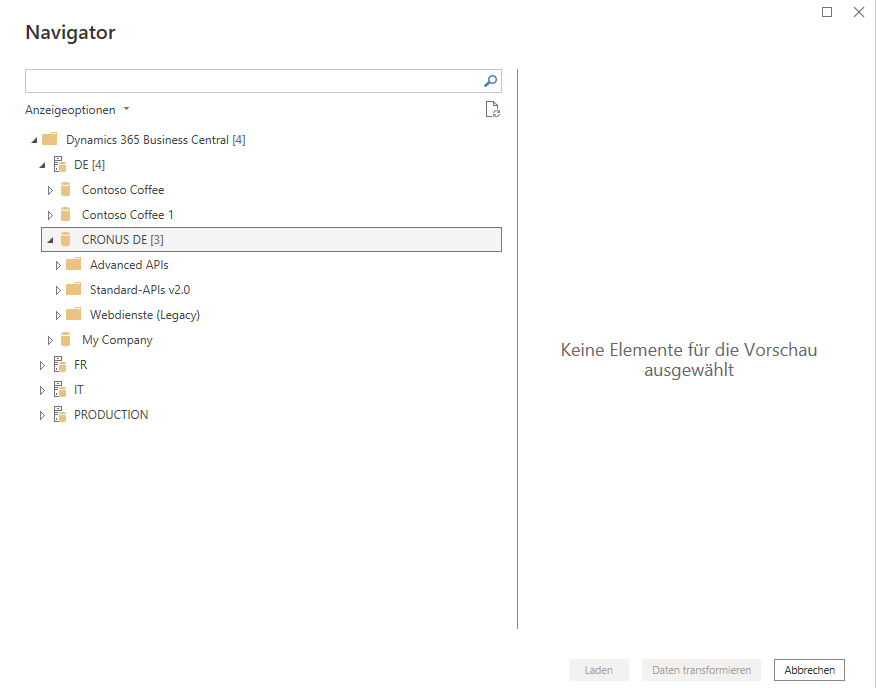The height and width of the screenshot is (688, 876).
Task: Select the Dynamics 365 Business Central [4] row
Action: (155, 140)
